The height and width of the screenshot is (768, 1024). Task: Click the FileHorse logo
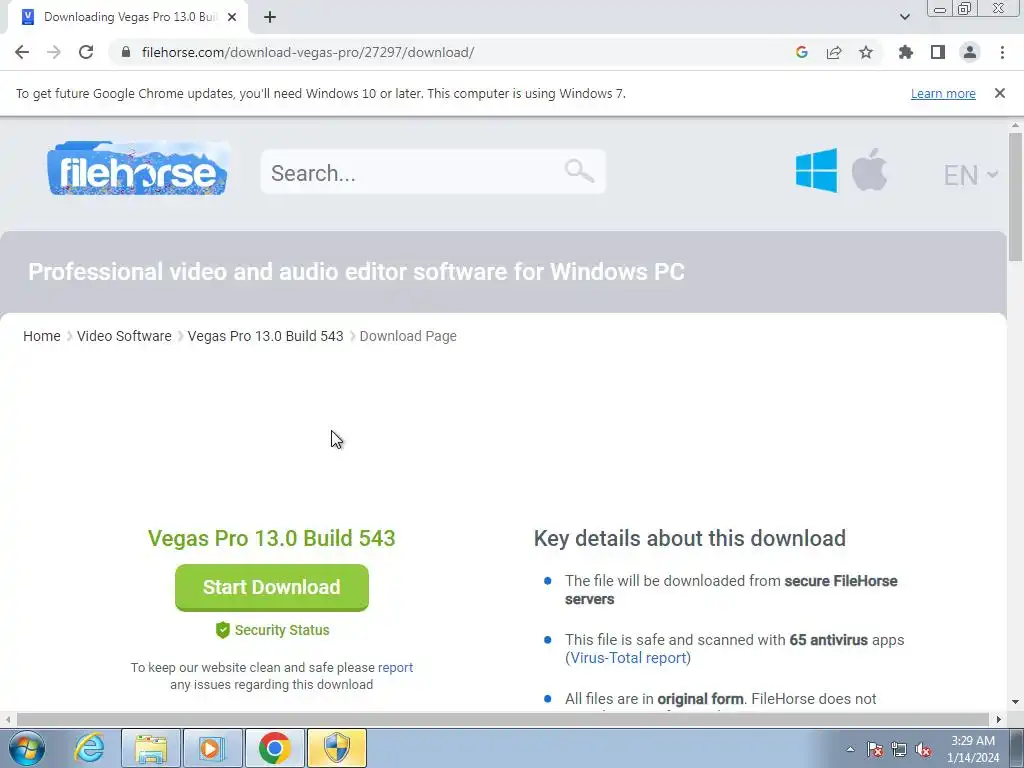pyautogui.click(x=138, y=168)
